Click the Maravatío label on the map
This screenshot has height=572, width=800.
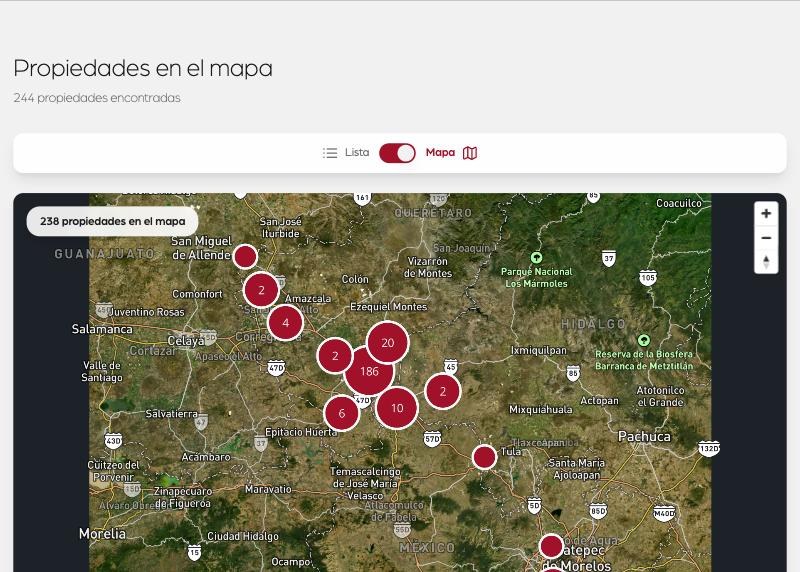(x=268, y=489)
